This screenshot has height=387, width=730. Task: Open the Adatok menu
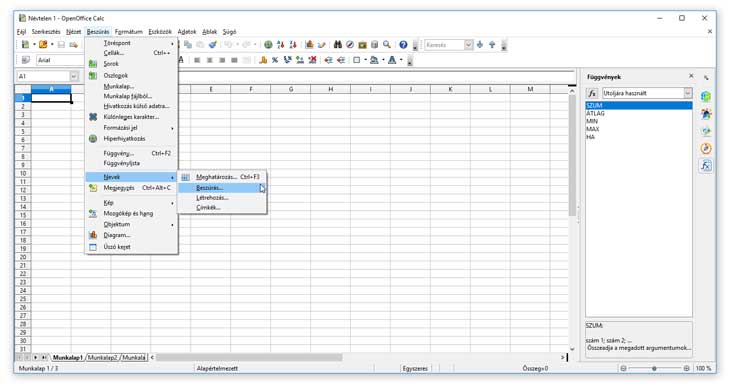(187, 32)
